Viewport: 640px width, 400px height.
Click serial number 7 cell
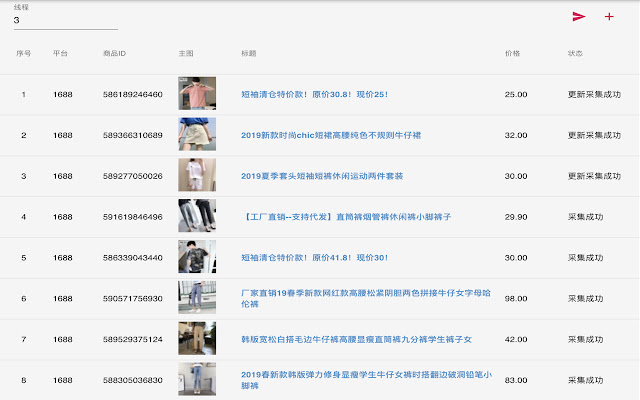[24, 339]
